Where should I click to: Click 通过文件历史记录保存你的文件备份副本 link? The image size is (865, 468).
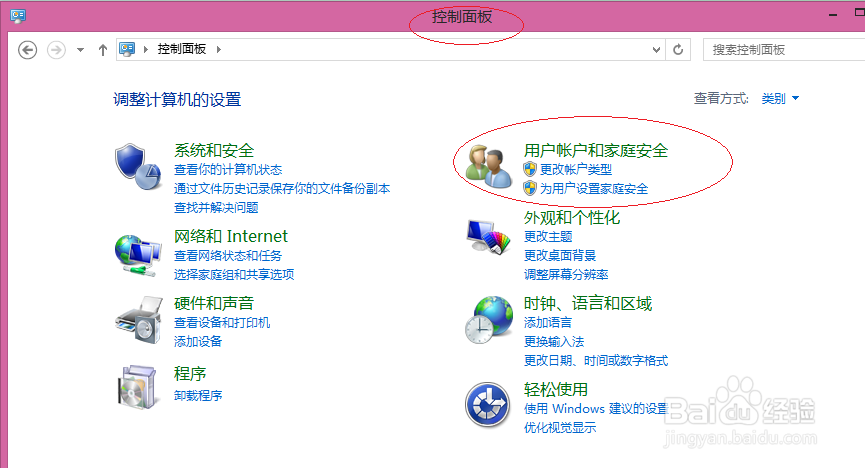click(x=282, y=188)
